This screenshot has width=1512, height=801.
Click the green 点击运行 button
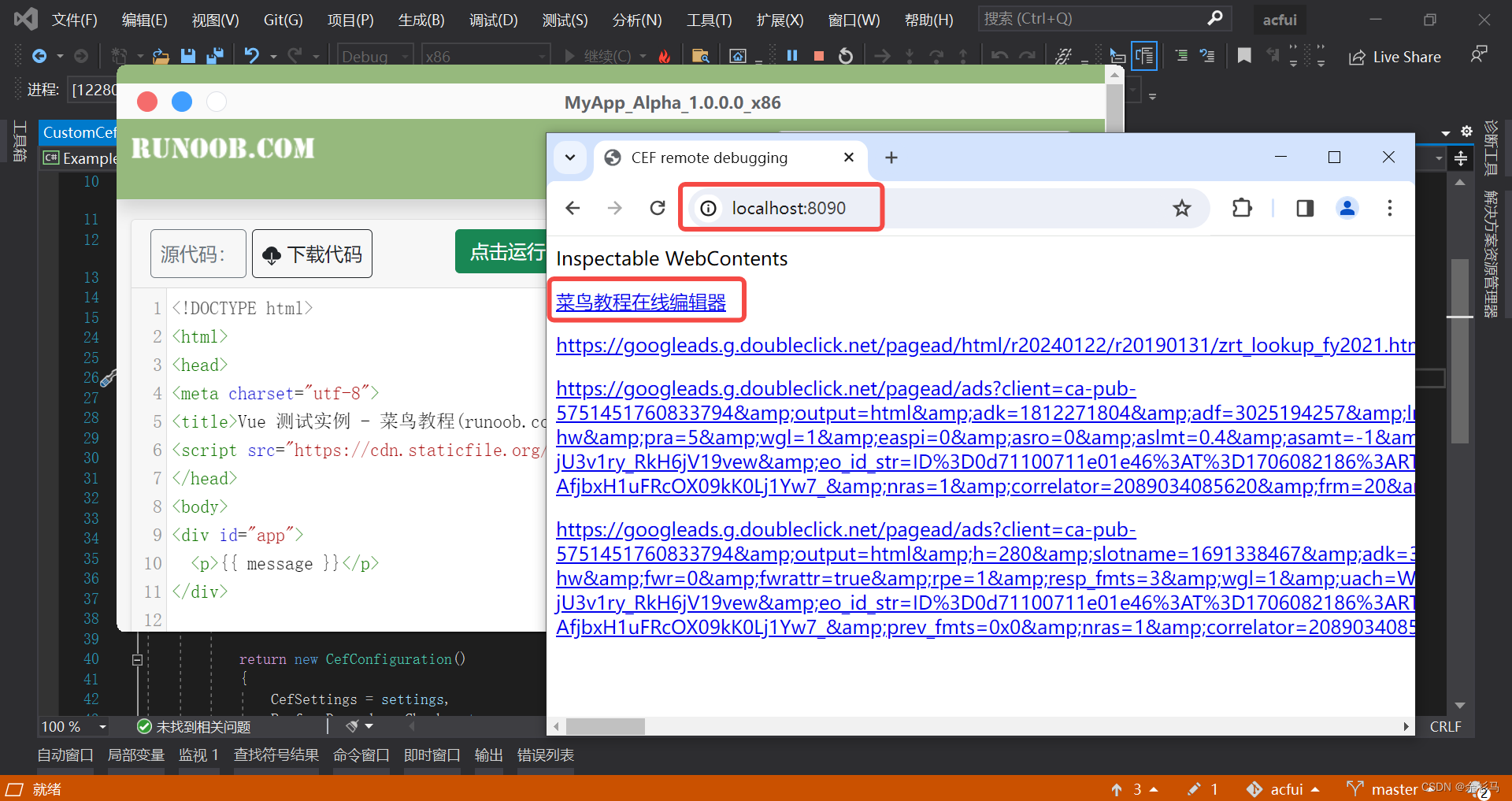pos(501,251)
